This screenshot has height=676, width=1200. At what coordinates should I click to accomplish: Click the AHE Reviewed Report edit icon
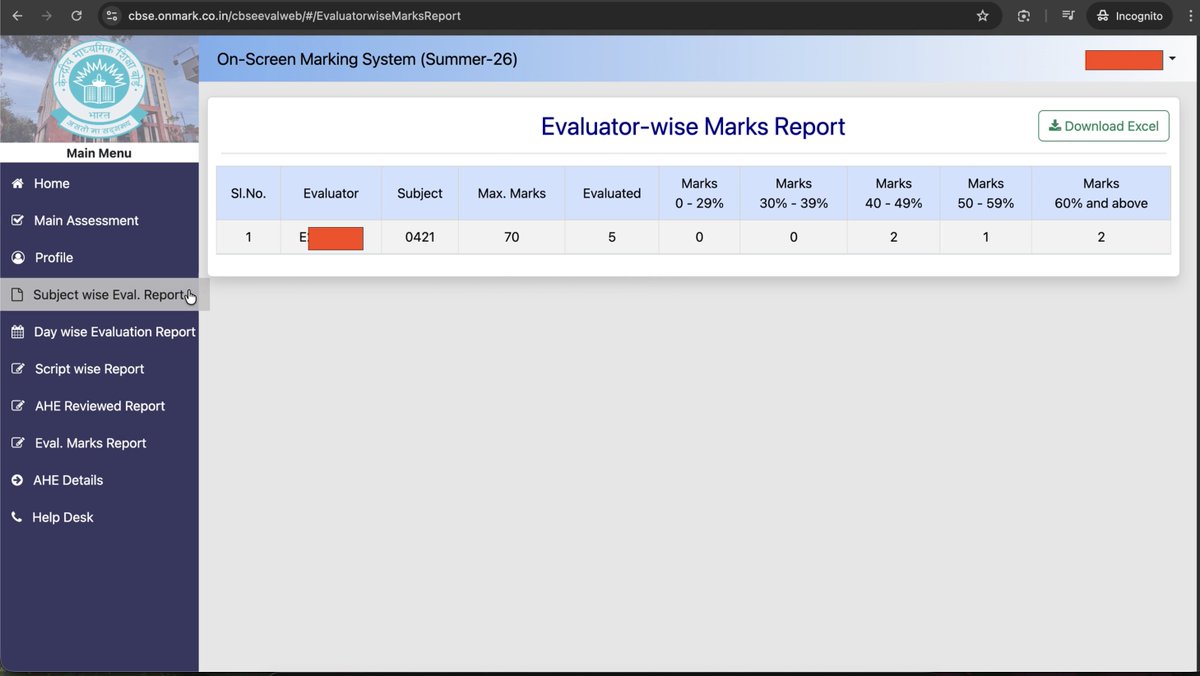[x=17, y=405]
